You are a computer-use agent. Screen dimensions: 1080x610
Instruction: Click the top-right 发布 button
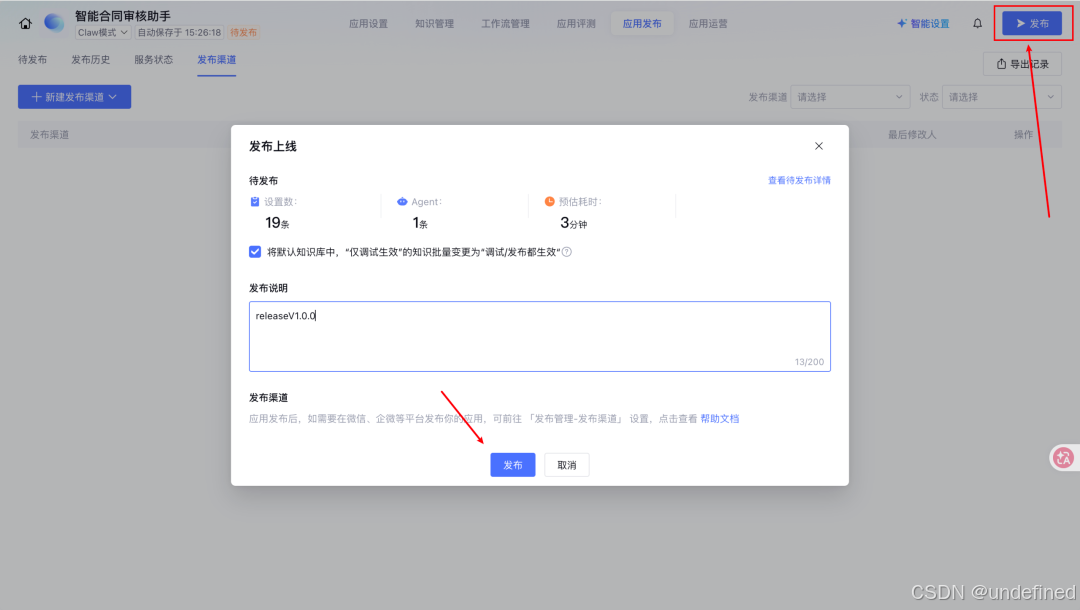1032,23
